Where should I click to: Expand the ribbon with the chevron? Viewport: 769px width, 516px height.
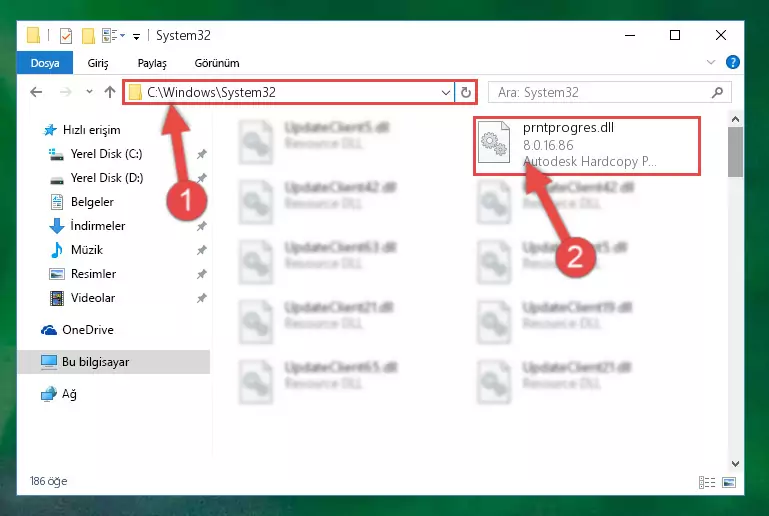pyautogui.click(x=711, y=62)
